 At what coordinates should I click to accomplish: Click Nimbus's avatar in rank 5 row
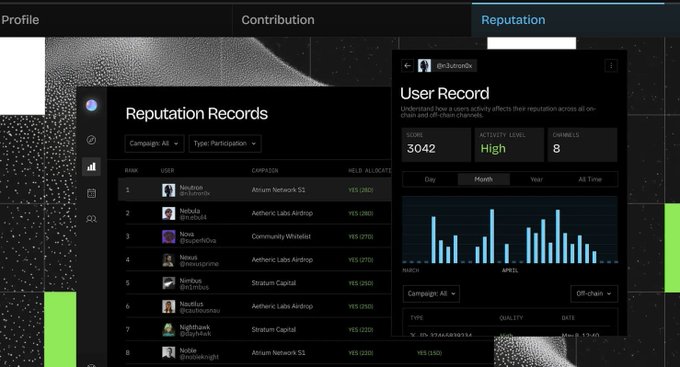[168, 283]
